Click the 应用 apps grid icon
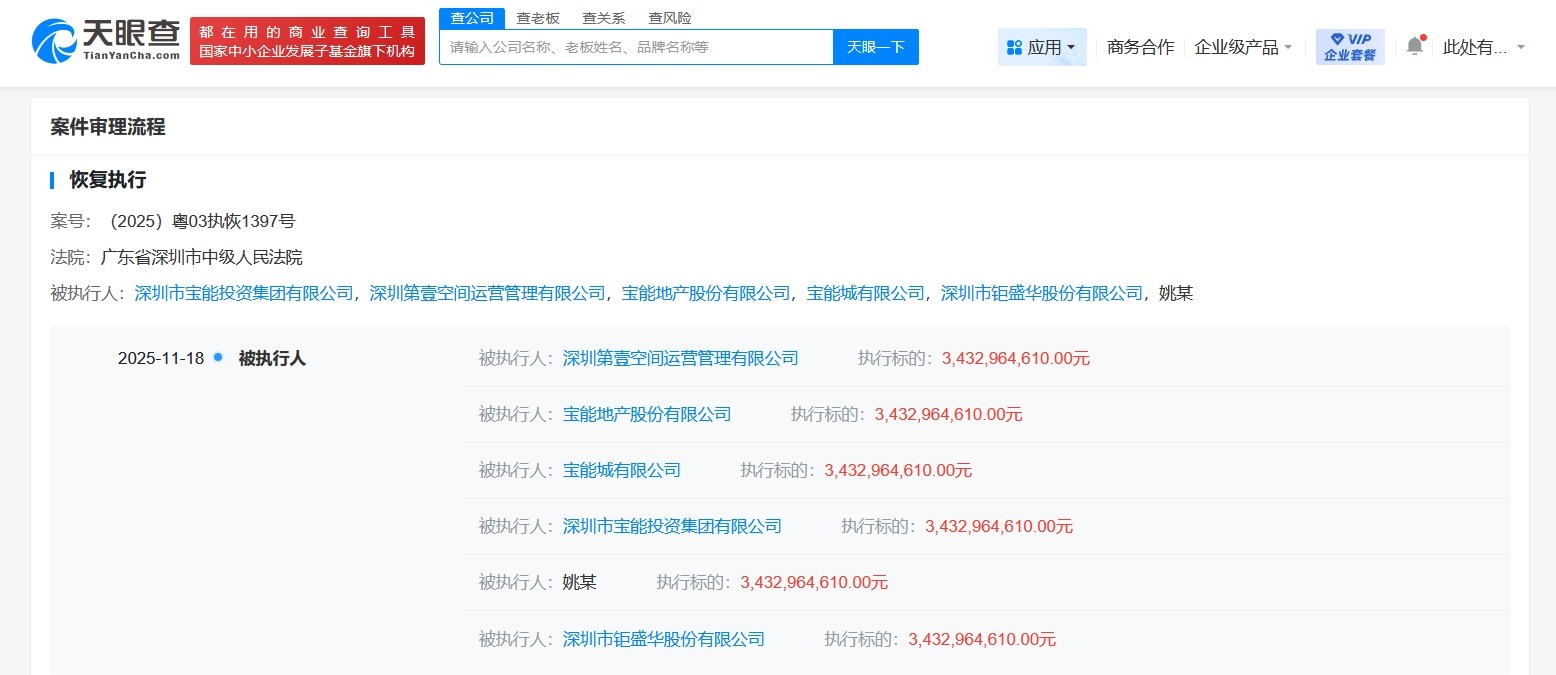Screen dimensions: 1556x675 (x=1015, y=46)
